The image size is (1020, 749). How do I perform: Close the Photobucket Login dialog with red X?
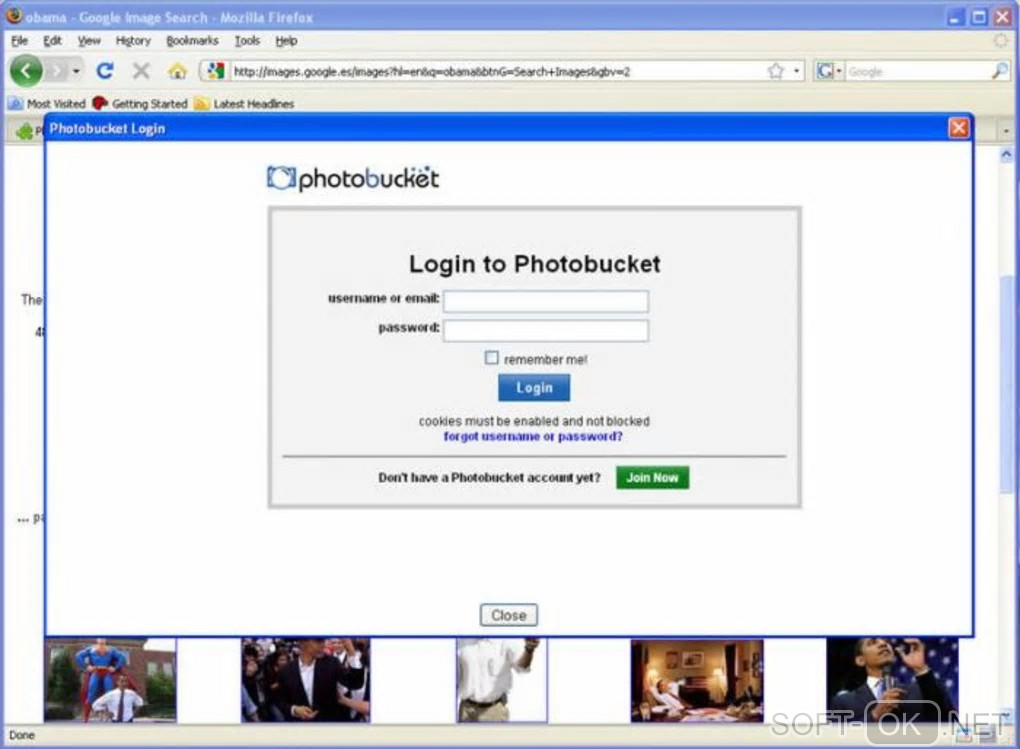958,128
